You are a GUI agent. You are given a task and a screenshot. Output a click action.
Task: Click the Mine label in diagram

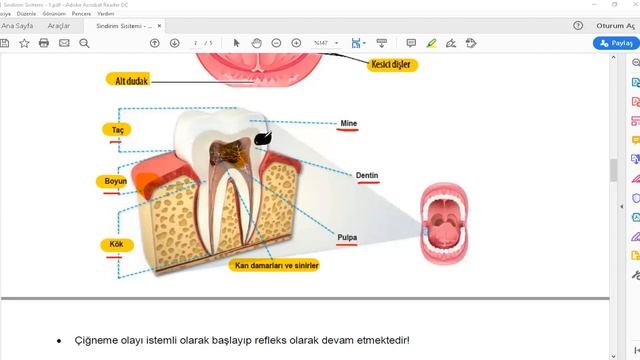(349, 123)
